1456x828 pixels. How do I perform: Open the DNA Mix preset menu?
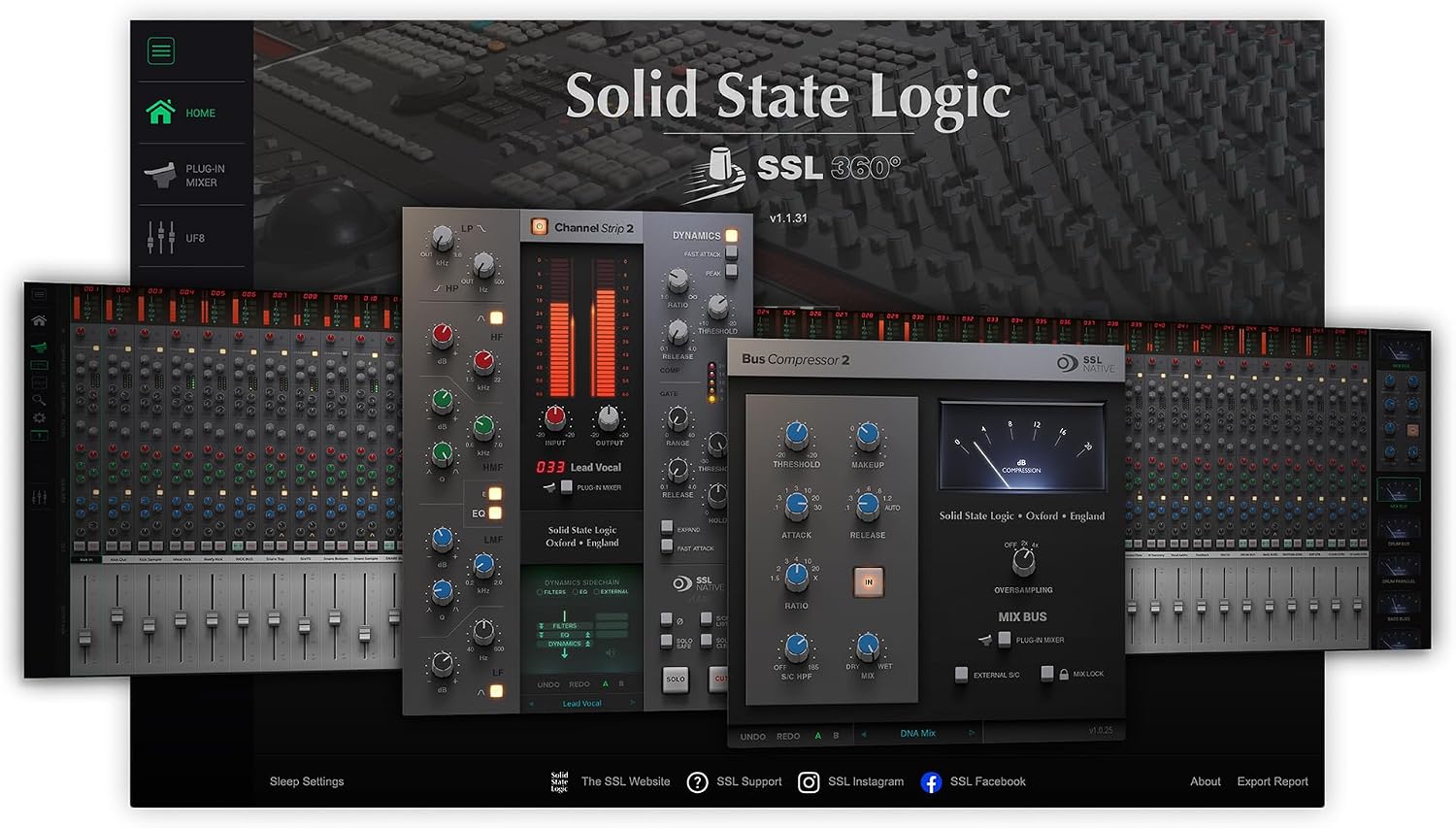click(x=917, y=734)
